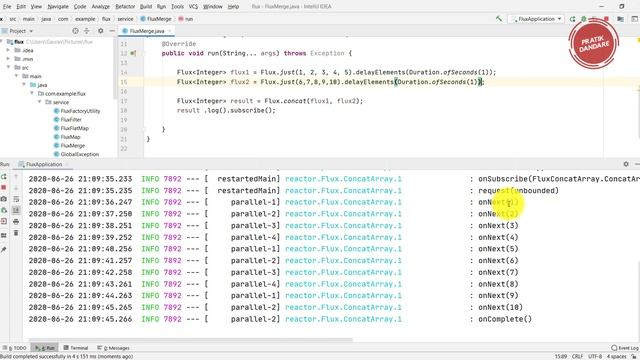Click the Pin Tab icon in Run panel
This screenshot has height=360, width=640.
[x=4, y=249]
